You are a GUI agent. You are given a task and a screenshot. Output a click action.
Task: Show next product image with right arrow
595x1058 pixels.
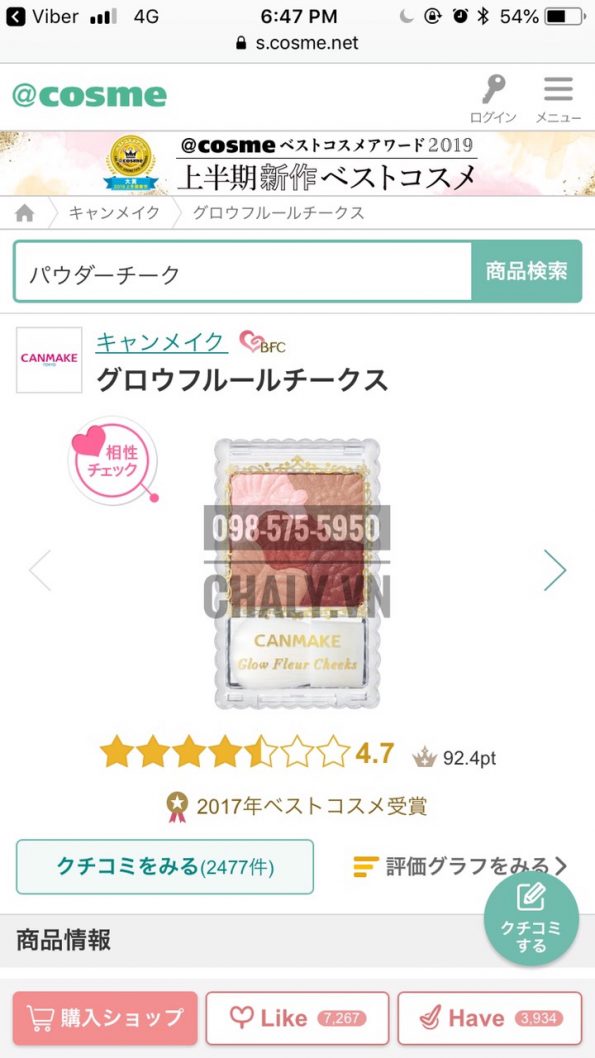point(555,570)
